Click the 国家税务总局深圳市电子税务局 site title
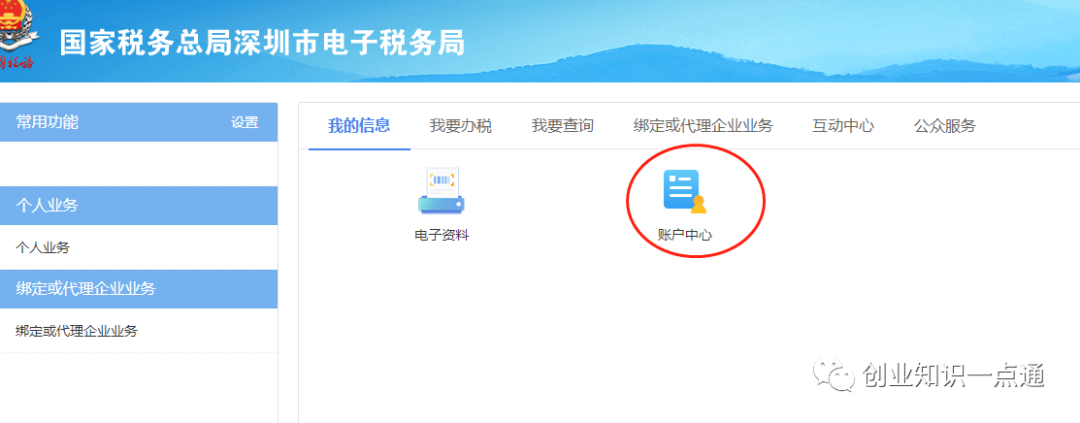The width and height of the screenshot is (1080, 423). point(262,42)
